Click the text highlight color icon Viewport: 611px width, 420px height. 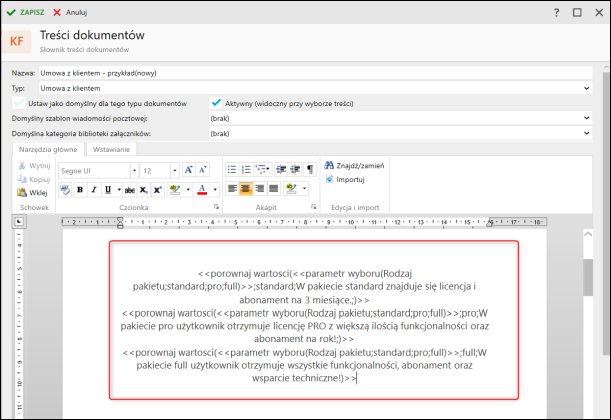pos(175,190)
